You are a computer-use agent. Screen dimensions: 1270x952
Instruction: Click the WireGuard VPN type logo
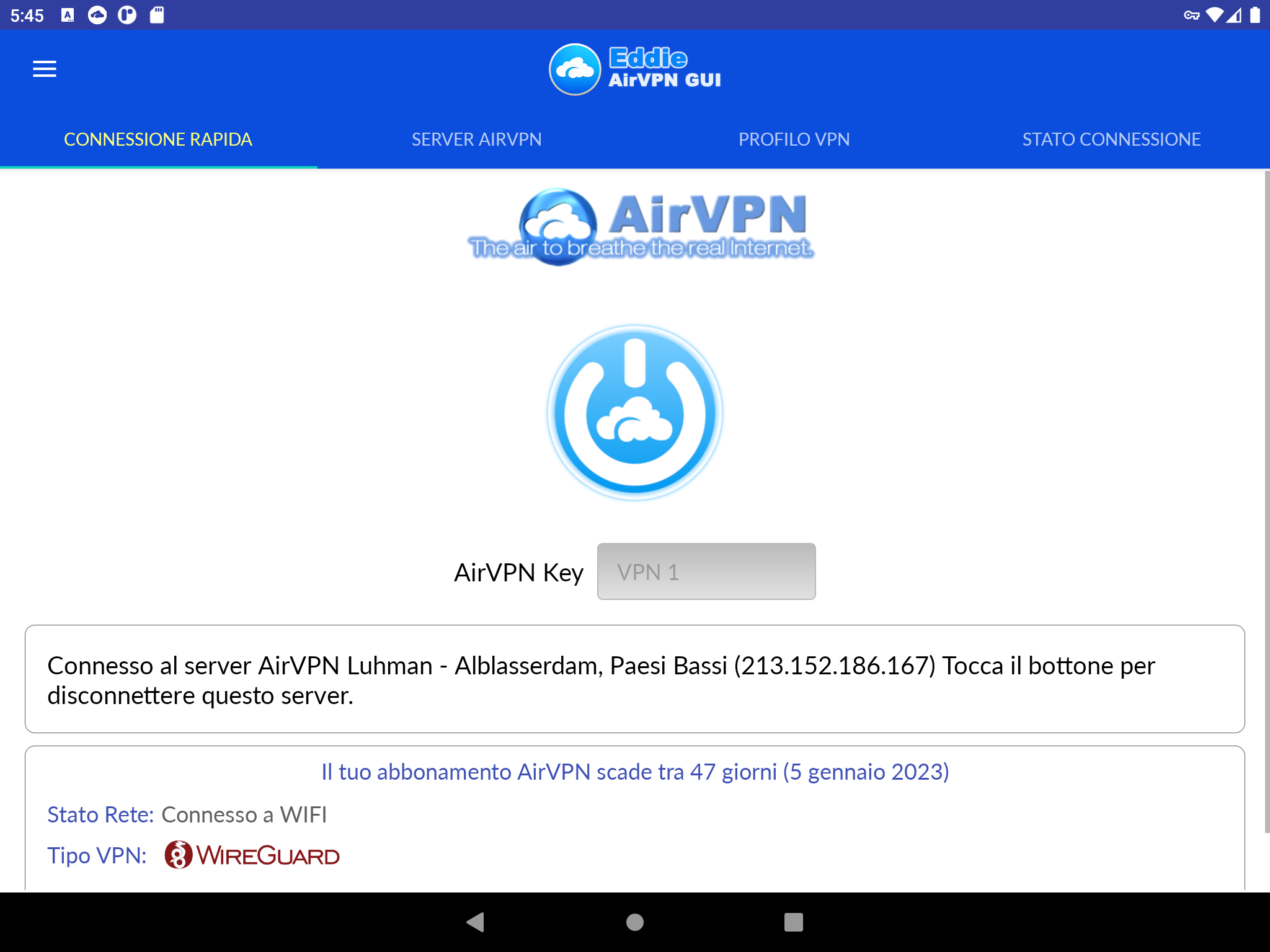pos(252,855)
